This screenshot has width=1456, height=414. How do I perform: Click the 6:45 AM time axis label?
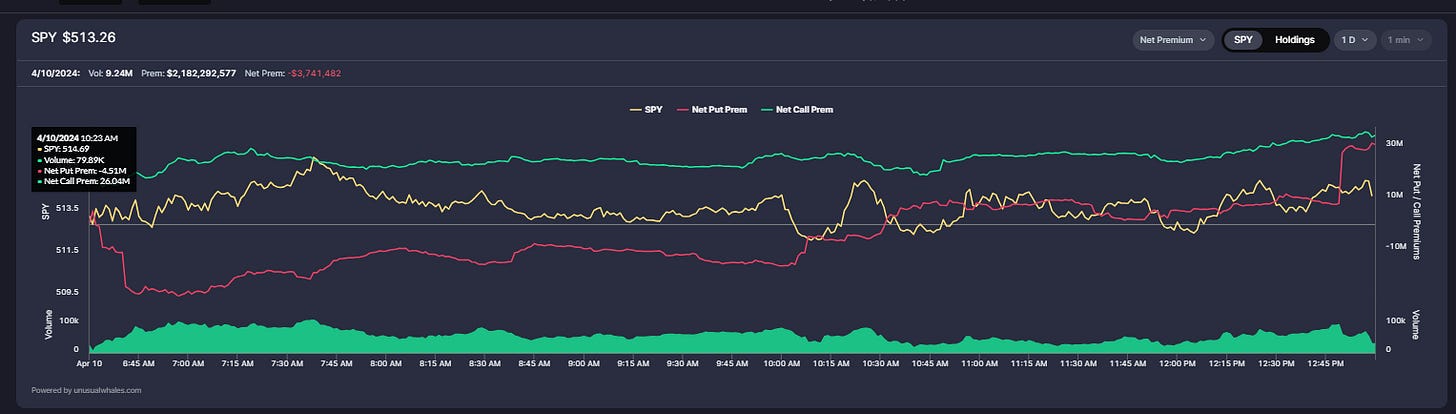(140, 364)
